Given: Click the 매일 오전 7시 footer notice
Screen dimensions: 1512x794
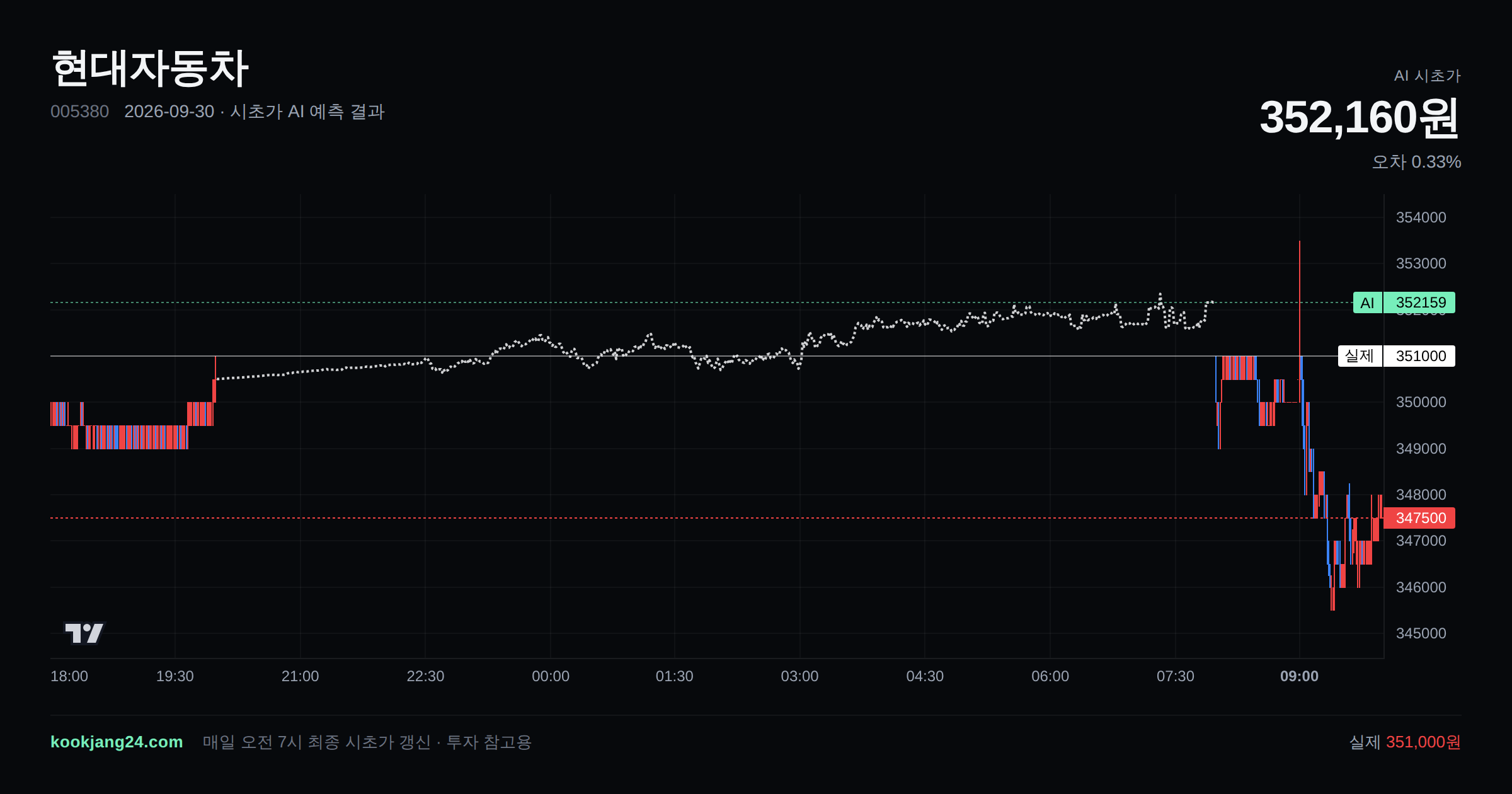Looking at the screenshot, I should tap(367, 742).
